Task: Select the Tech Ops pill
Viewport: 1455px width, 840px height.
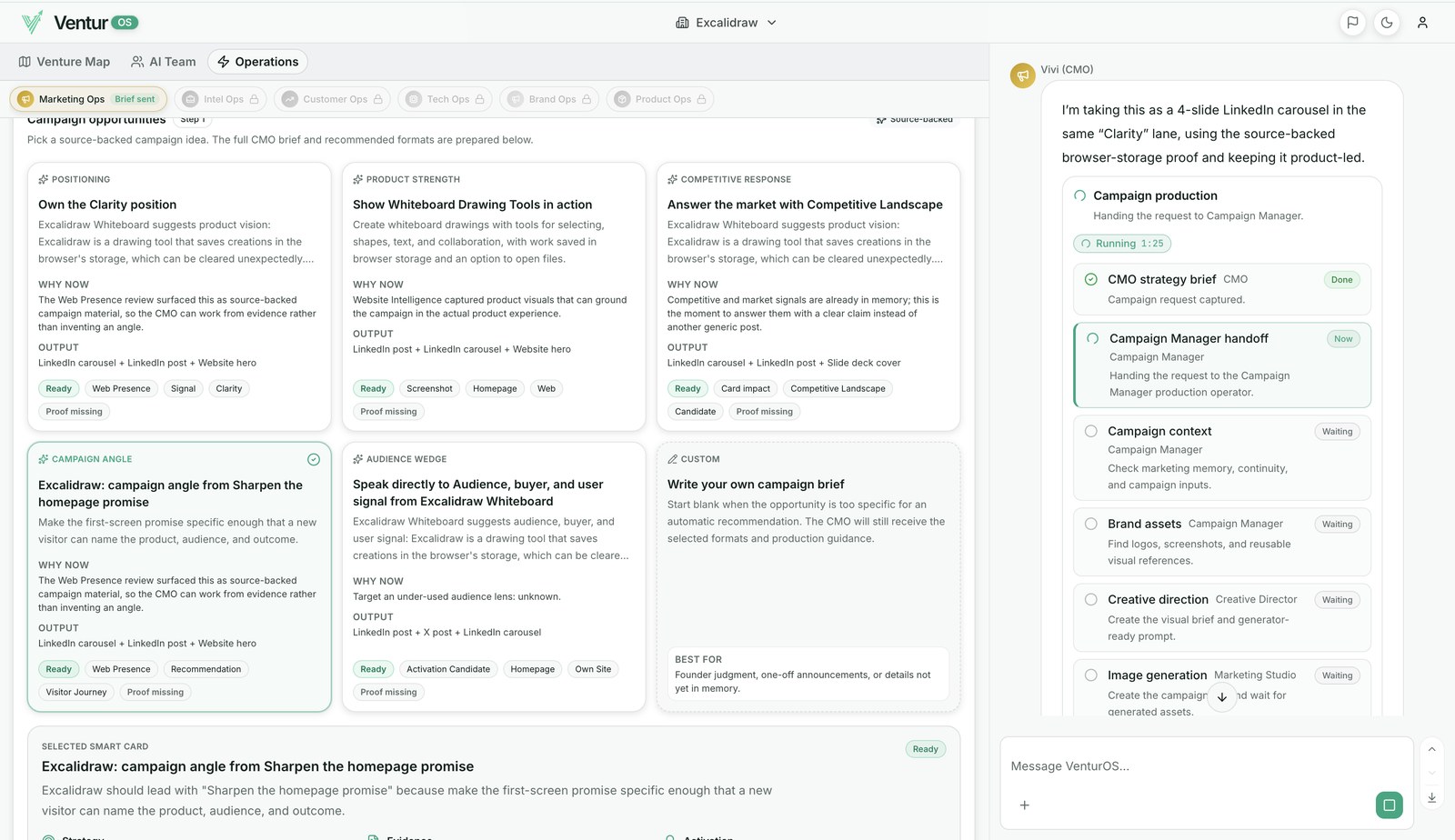Action: 445,99
